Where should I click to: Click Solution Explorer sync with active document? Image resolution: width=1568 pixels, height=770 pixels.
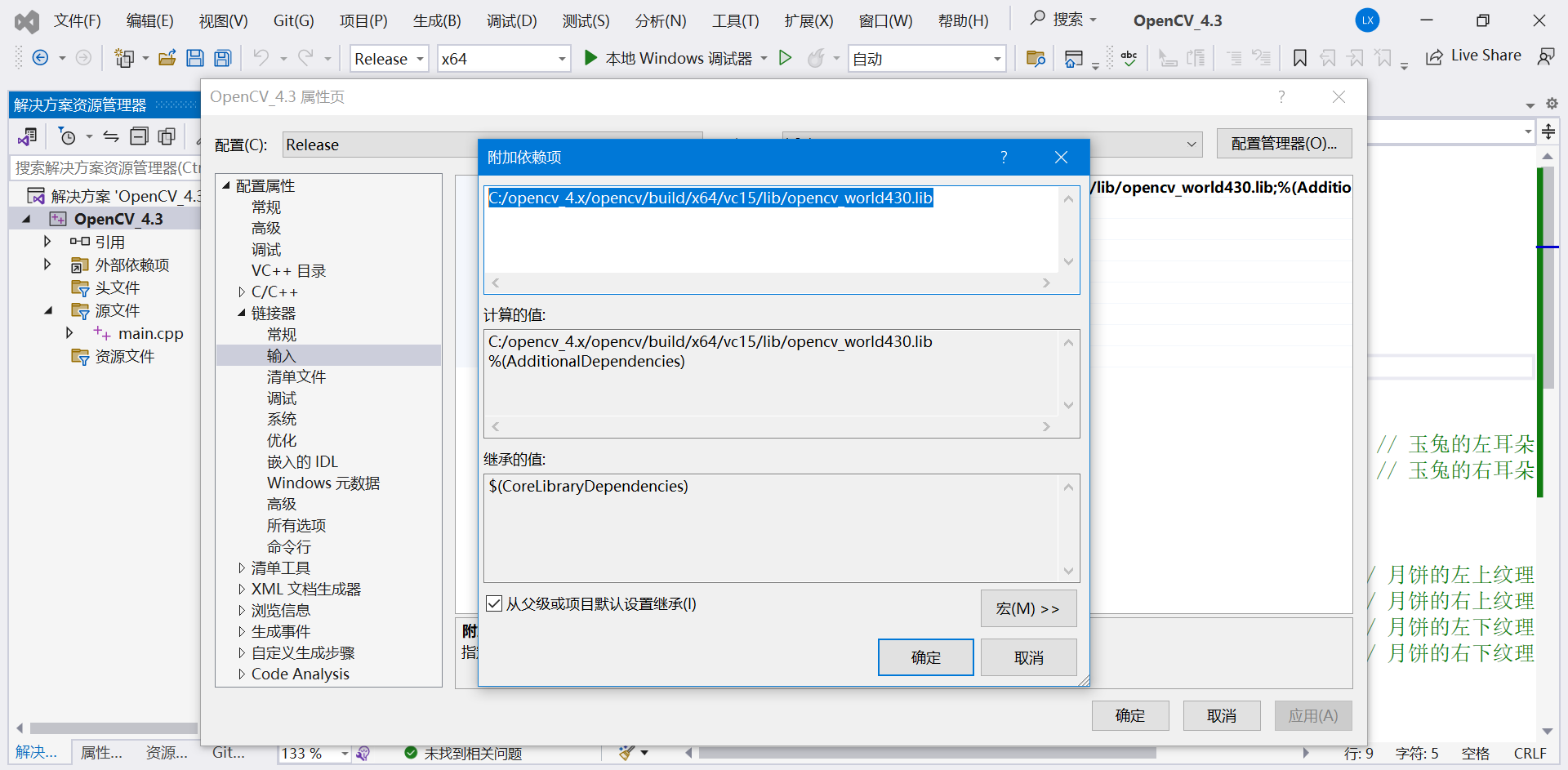[111, 136]
